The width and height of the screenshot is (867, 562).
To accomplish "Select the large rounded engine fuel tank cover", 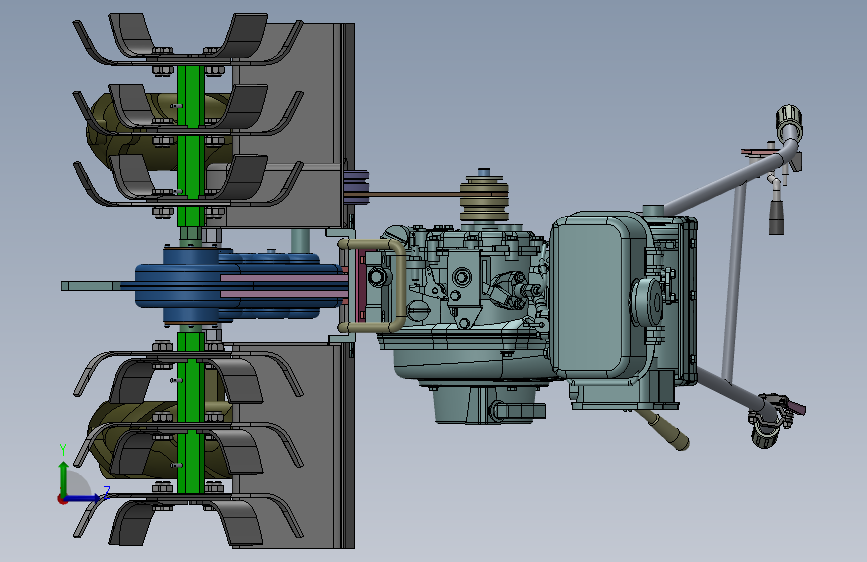I will pyautogui.click(x=600, y=296).
